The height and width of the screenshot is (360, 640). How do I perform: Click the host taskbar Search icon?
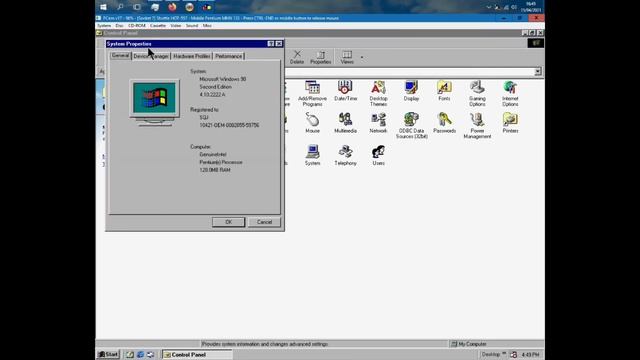coord(120,7)
